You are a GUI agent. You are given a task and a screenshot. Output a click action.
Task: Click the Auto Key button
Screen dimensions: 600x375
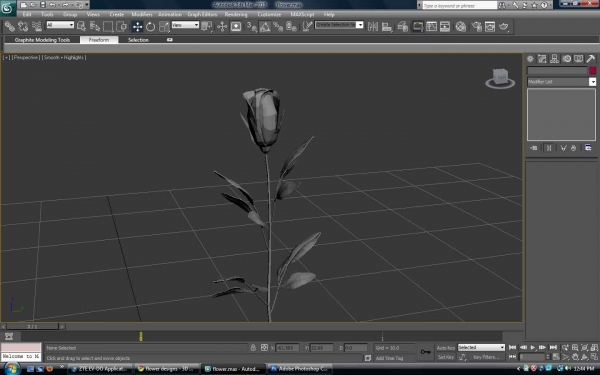(446, 348)
